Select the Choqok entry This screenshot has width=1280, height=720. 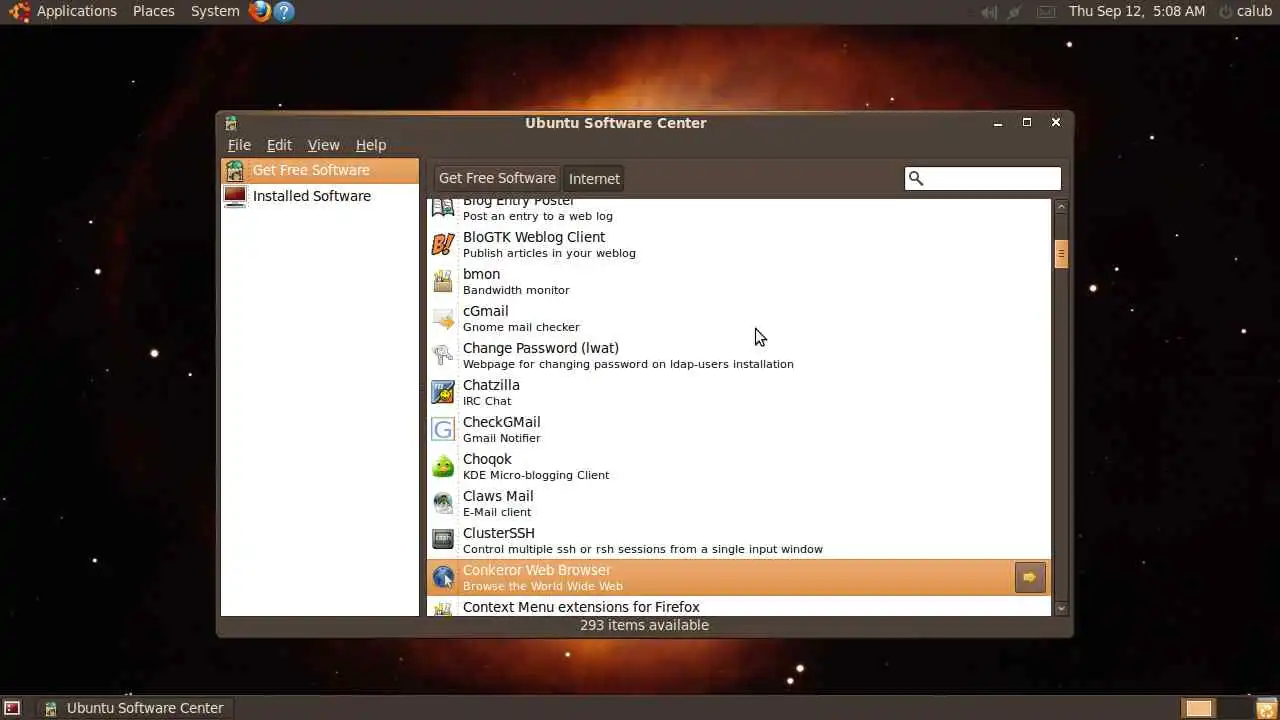pos(739,466)
